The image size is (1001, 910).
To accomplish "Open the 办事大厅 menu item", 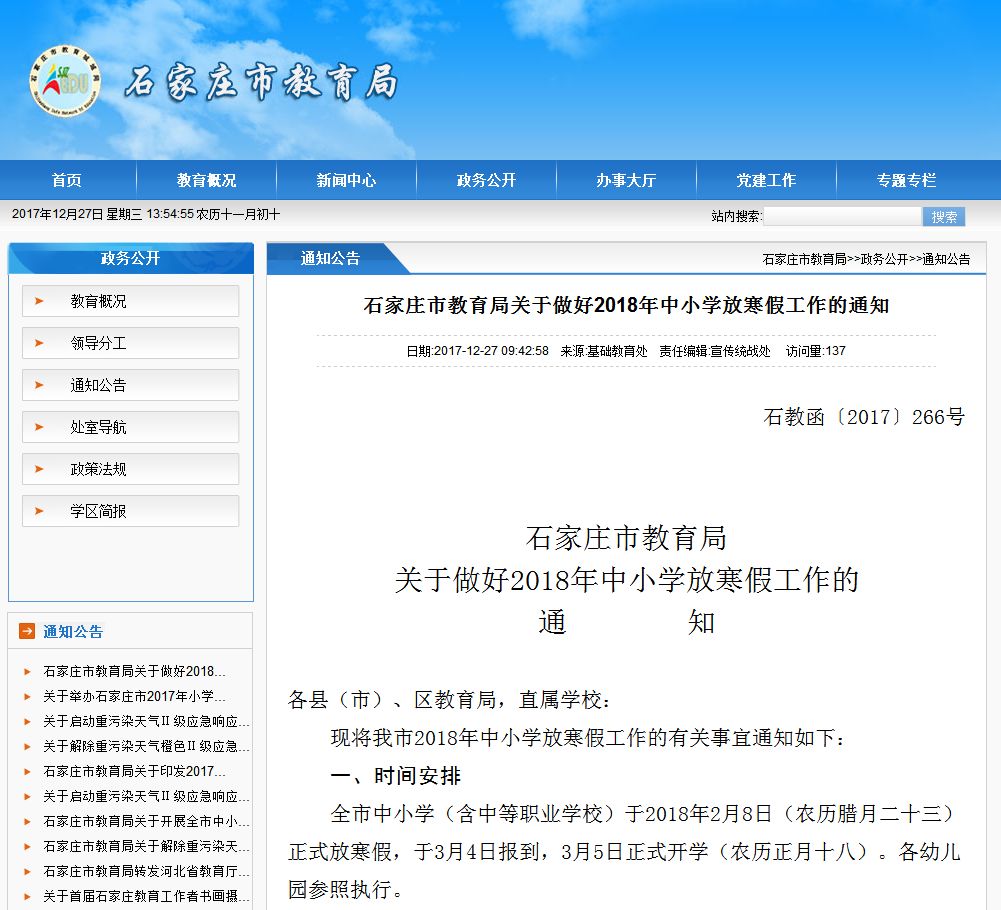I will pos(626,180).
